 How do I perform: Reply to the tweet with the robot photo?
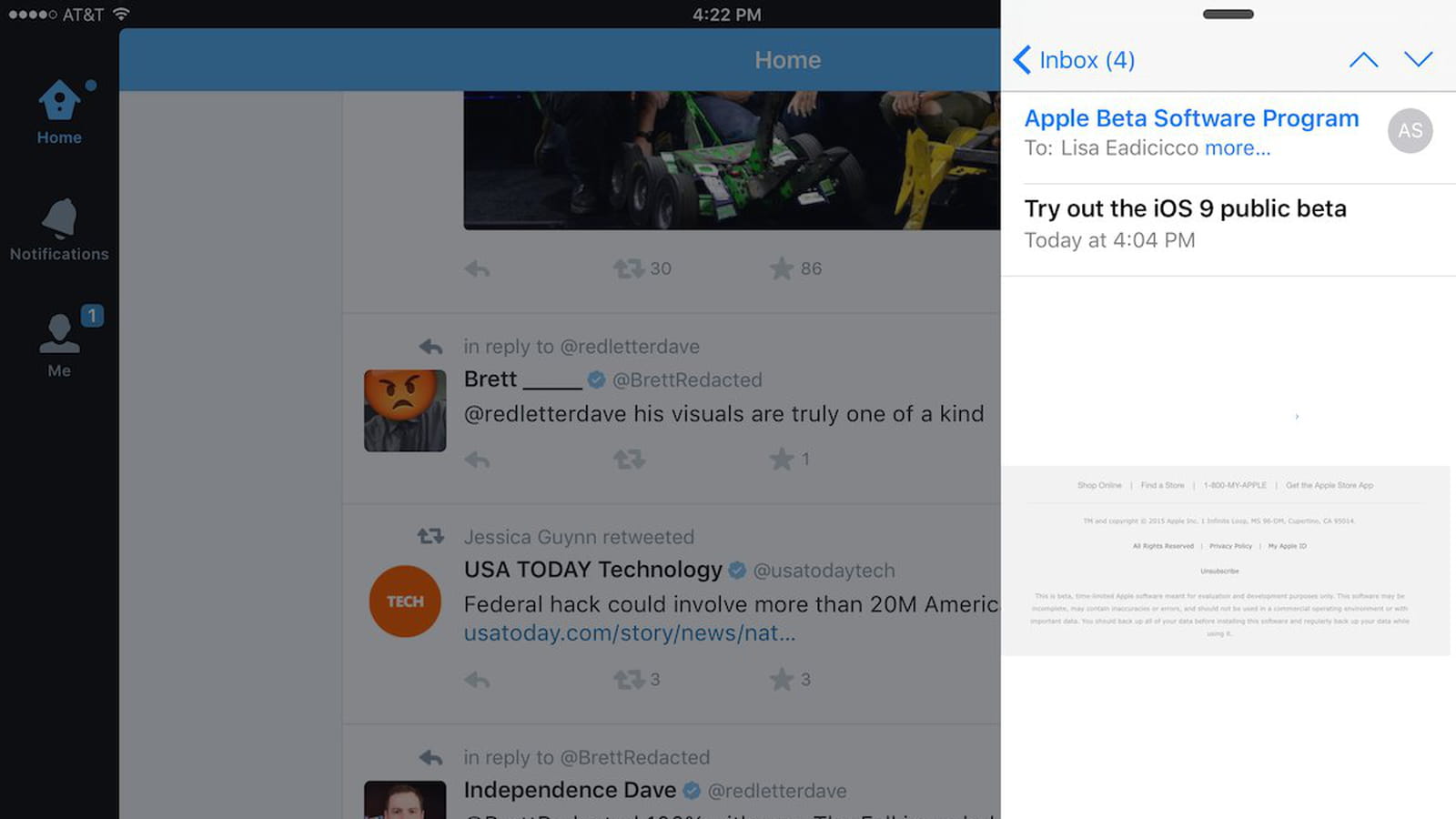tap(478, 268)
